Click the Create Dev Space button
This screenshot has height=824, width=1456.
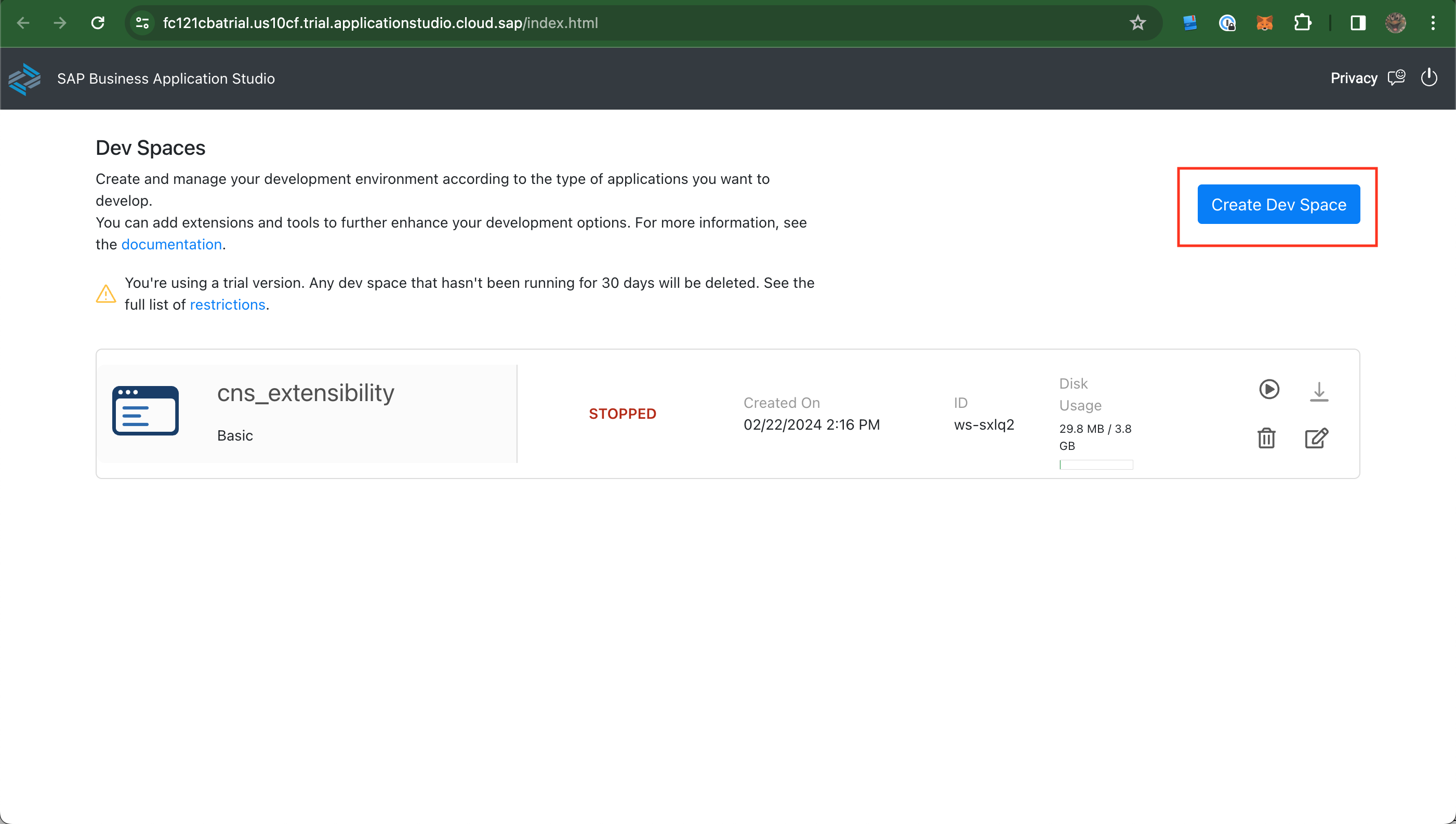pos(1278,204)
